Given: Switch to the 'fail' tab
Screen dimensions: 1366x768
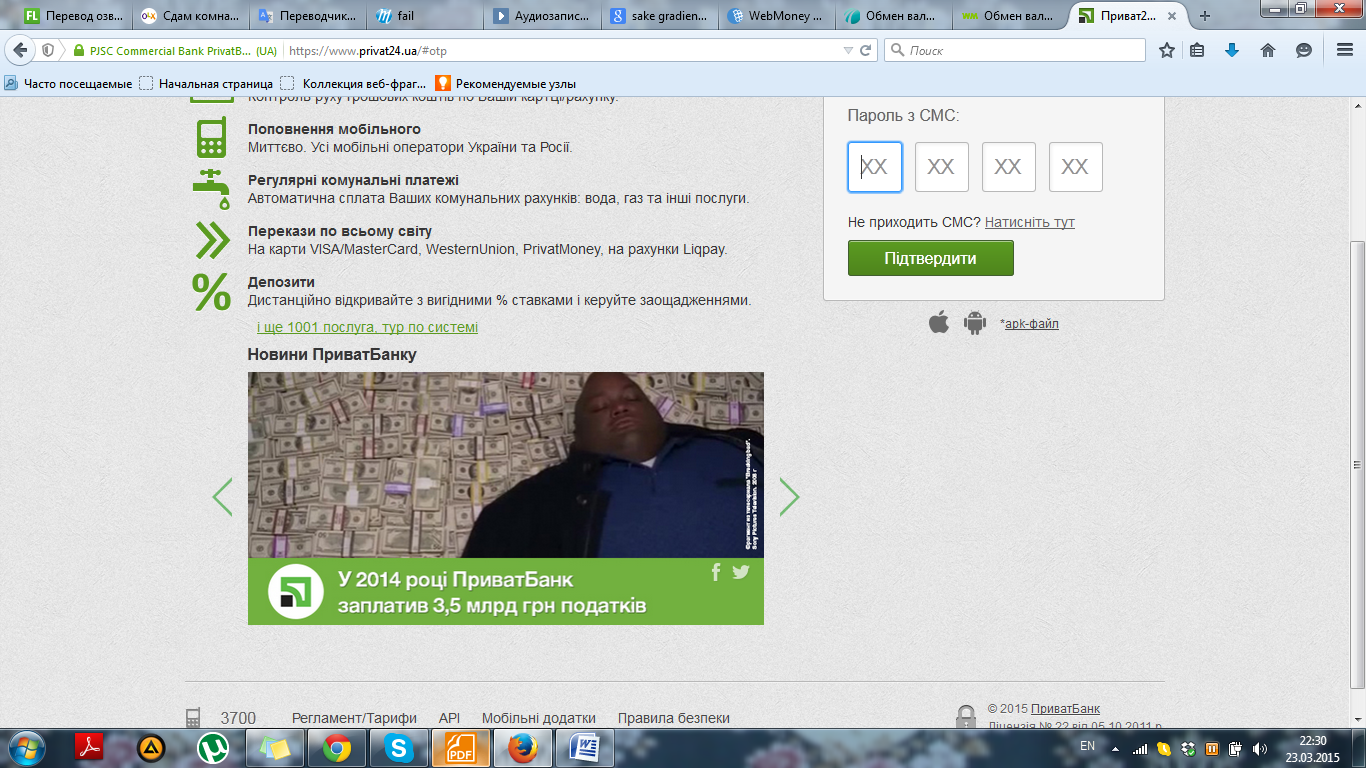Looking at the screenshot, I should [x=425, y=16].
